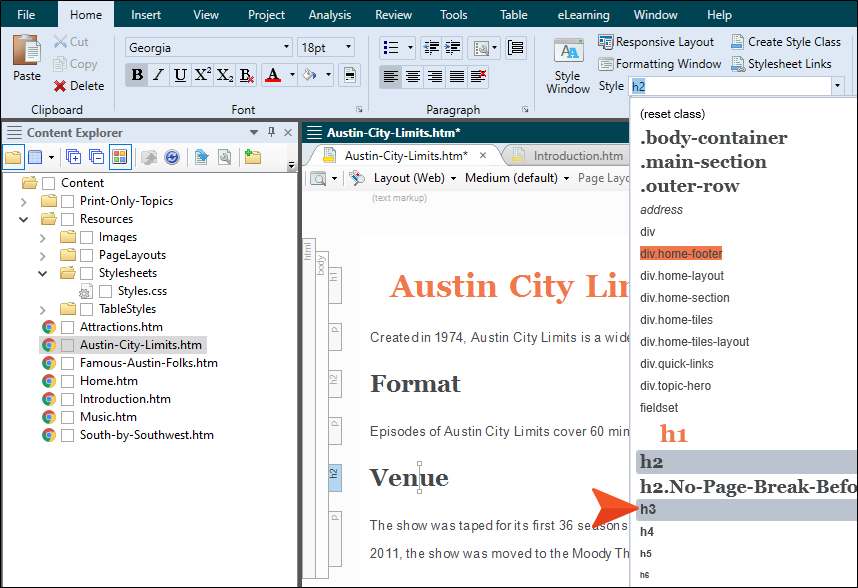Click the new folder icon in Content Explorer
This screenshot has height=588, width=858.
pos(253,157)
